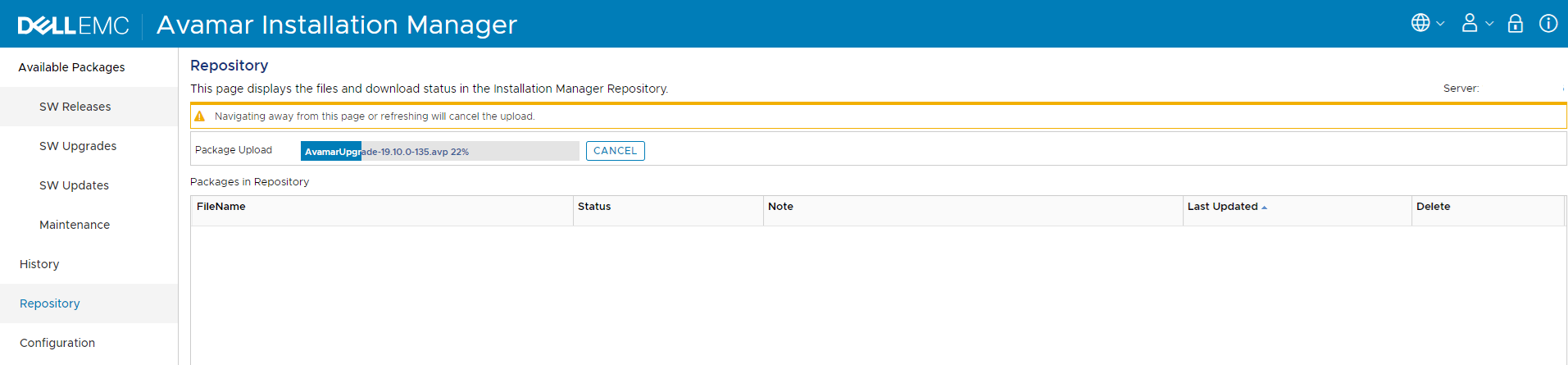Screen dimensions: 1568x365
Task: Open SW Updates section
Action: tap(74, 185)
